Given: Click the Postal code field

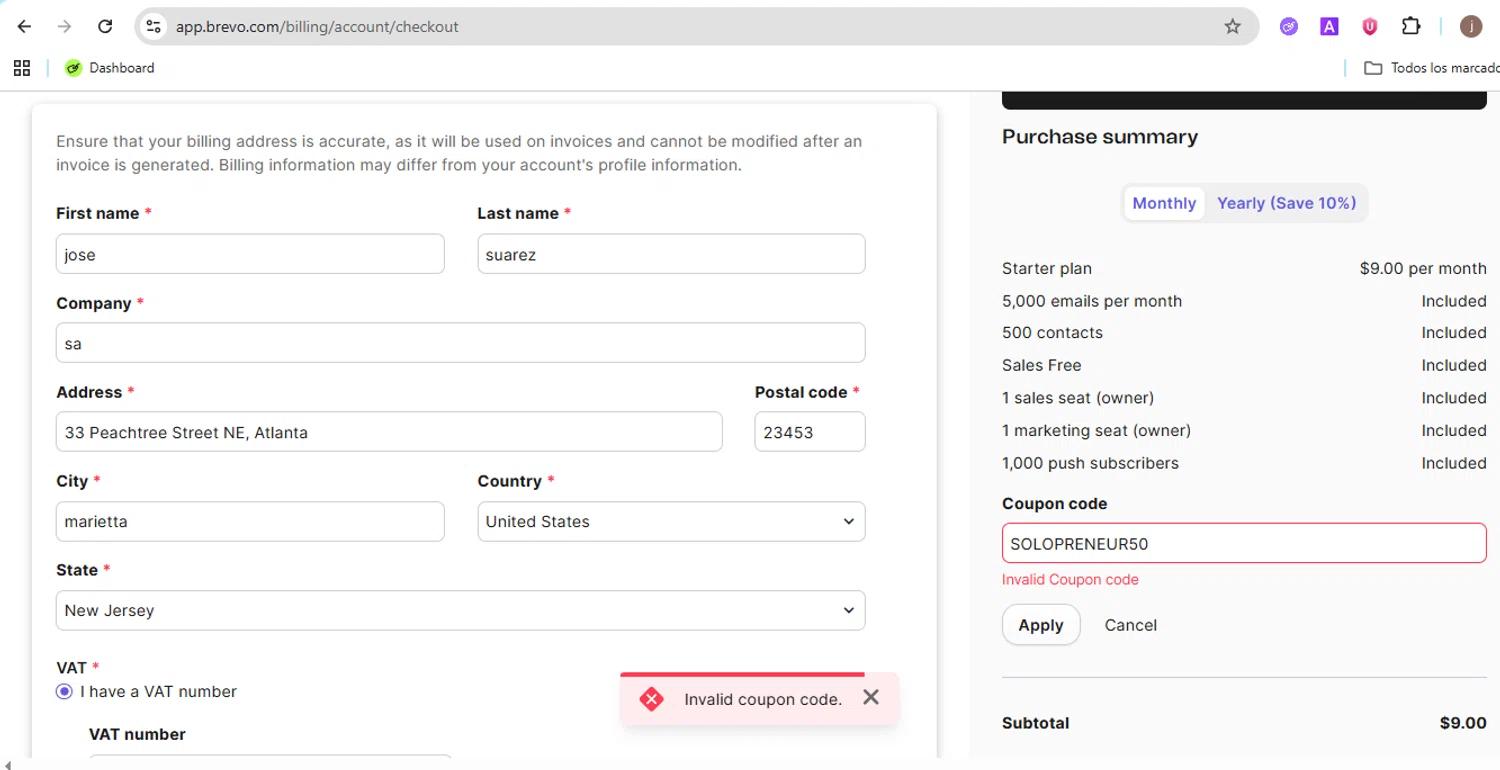Looking at the screenshot, I should 810,432.
